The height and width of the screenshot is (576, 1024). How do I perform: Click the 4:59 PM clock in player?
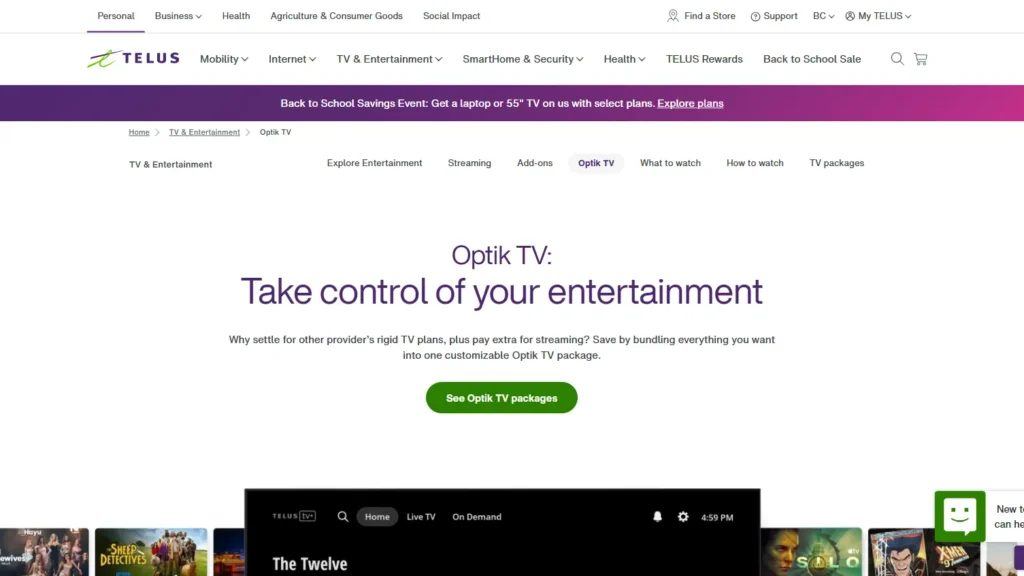717,517
